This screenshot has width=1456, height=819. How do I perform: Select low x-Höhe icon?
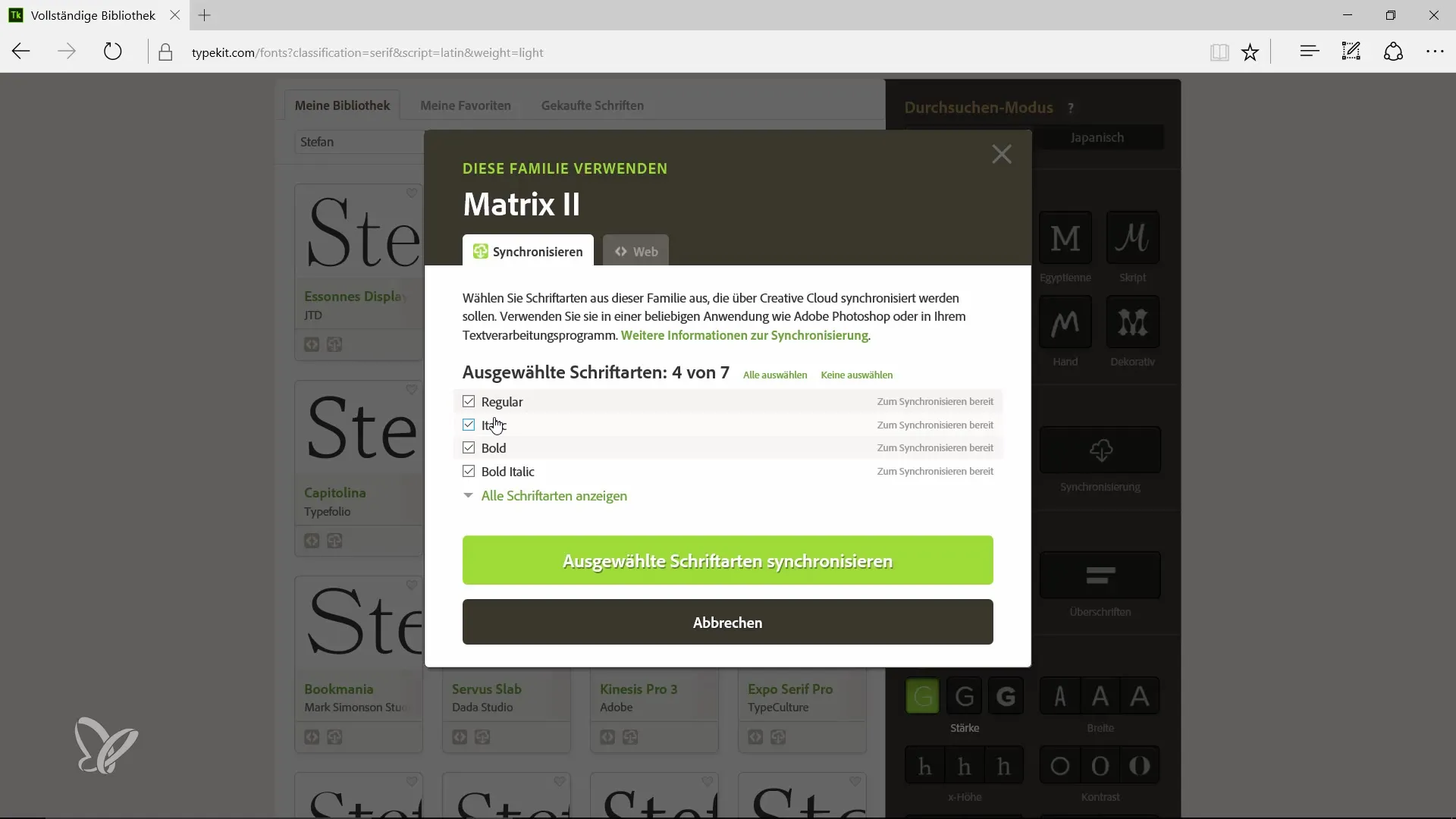(924, 766)
